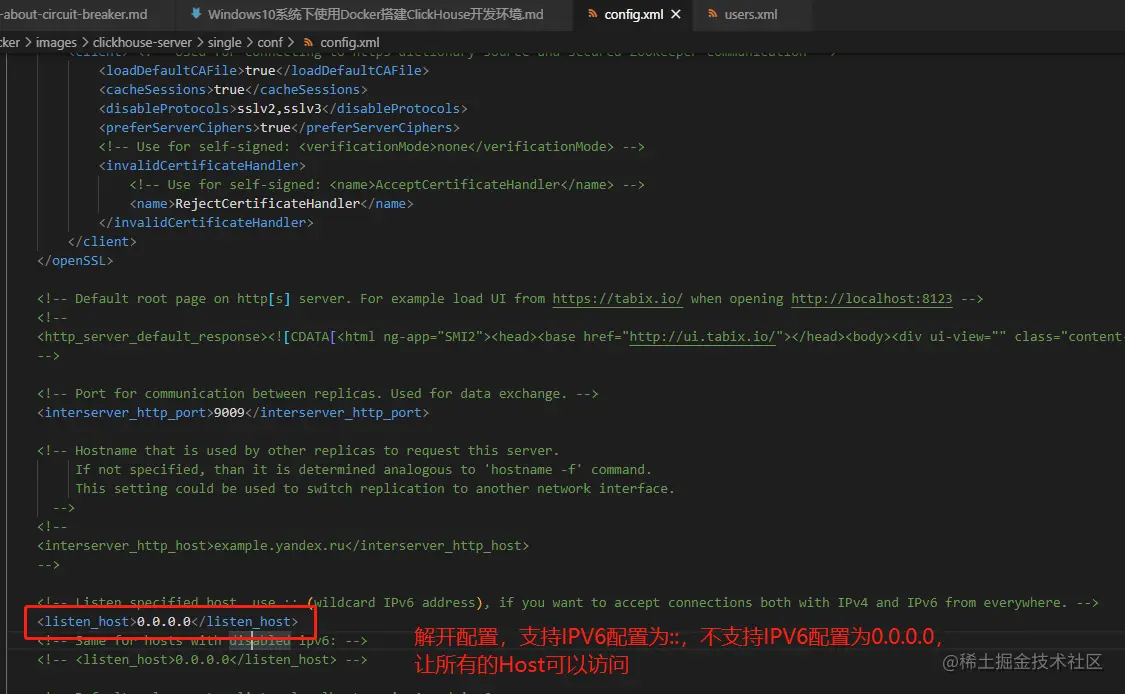Click the RejectCertificateHandler name text
Screen dimensions: 1125x694
[267, 204]
